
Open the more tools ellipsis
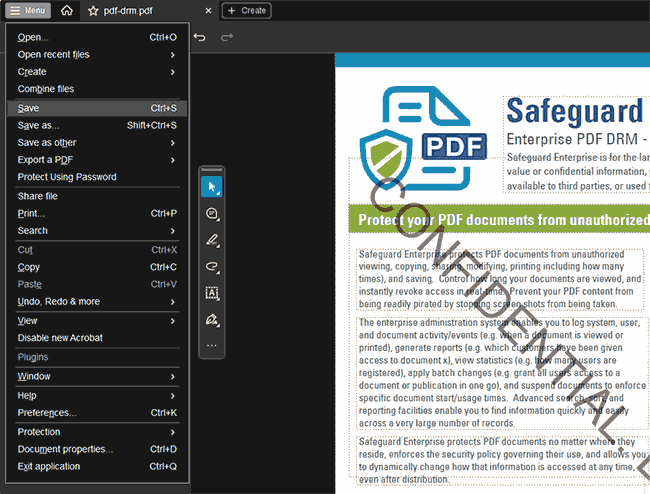[212, 345]
